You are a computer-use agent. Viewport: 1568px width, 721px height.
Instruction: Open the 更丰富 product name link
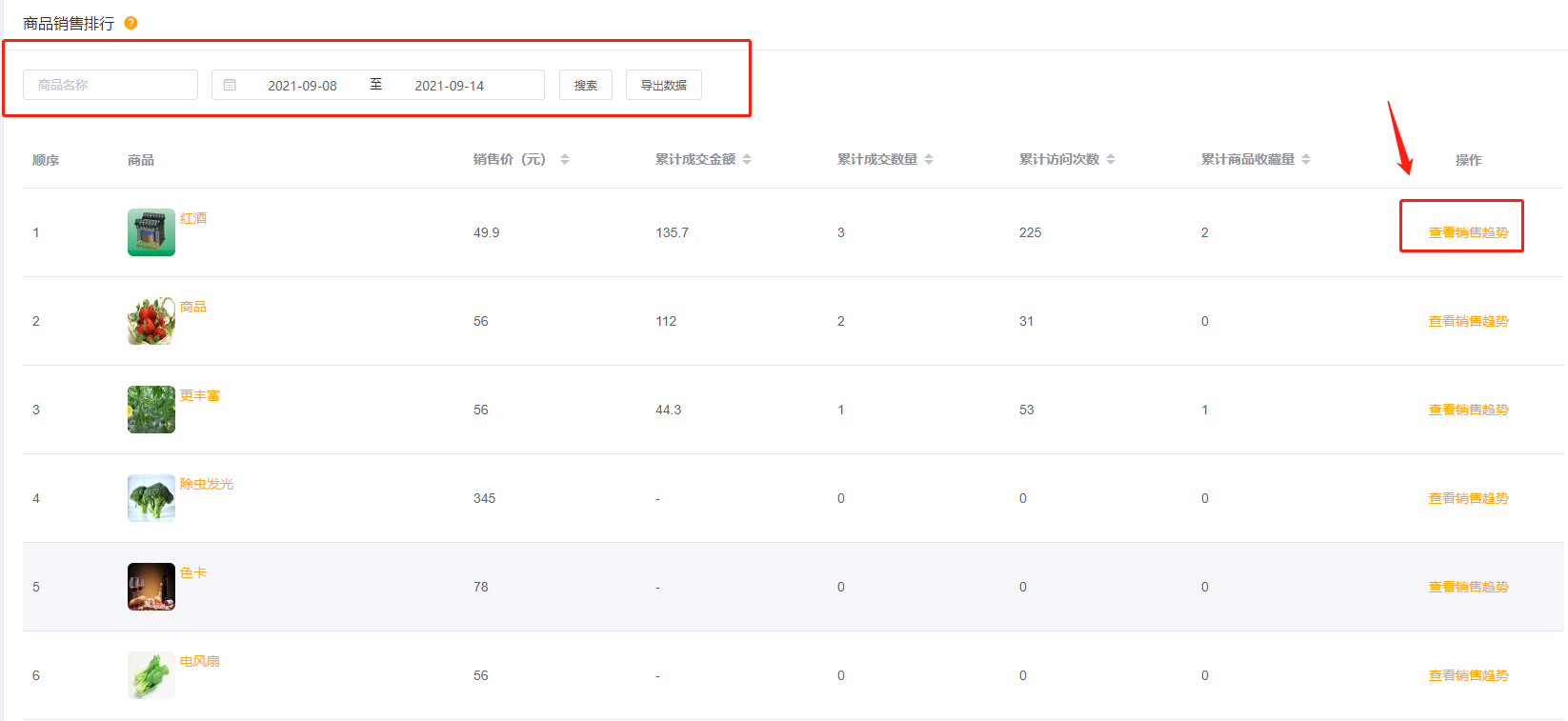[200, 395]
